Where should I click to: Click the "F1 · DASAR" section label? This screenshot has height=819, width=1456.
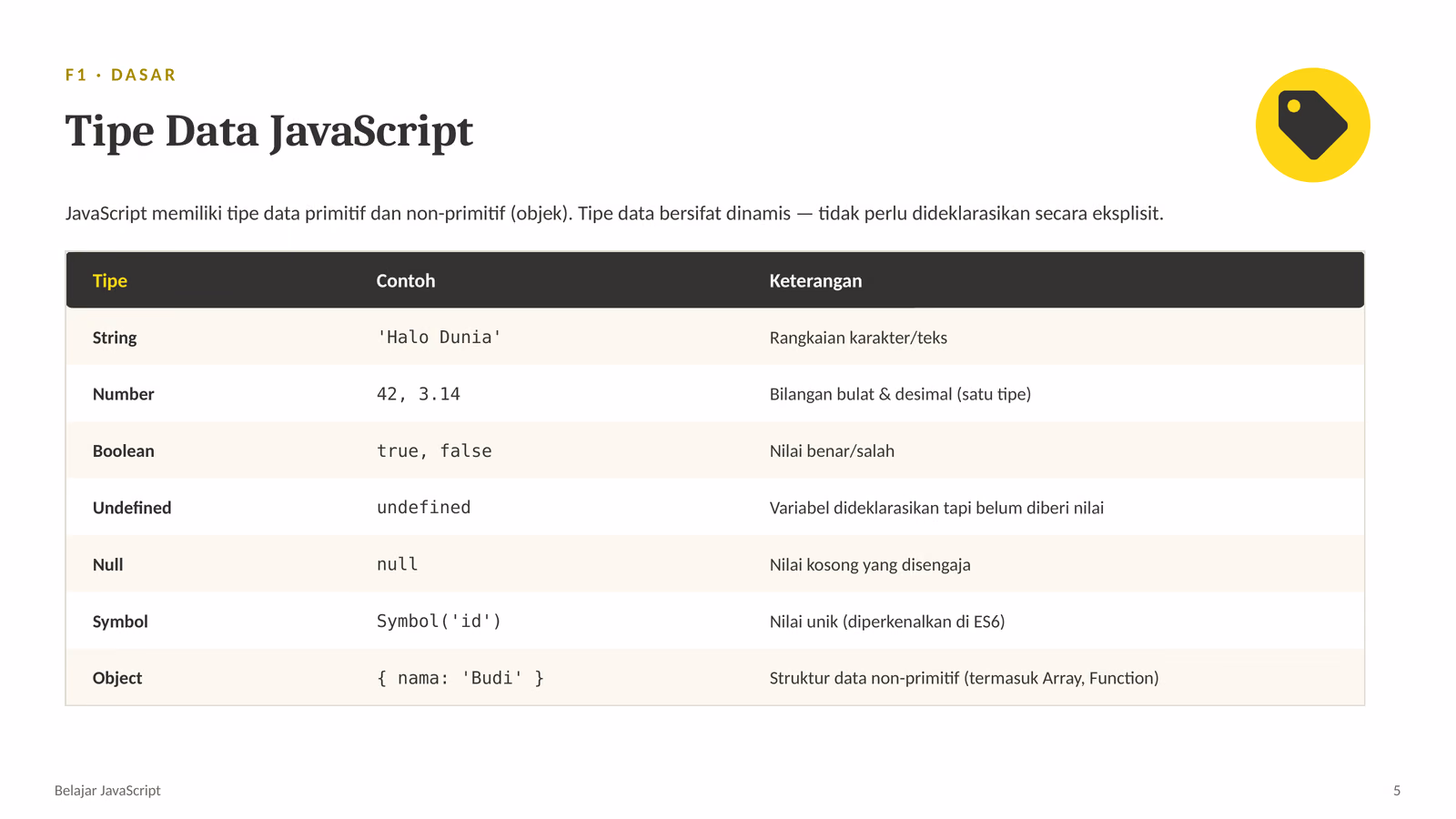click(120, 75)
